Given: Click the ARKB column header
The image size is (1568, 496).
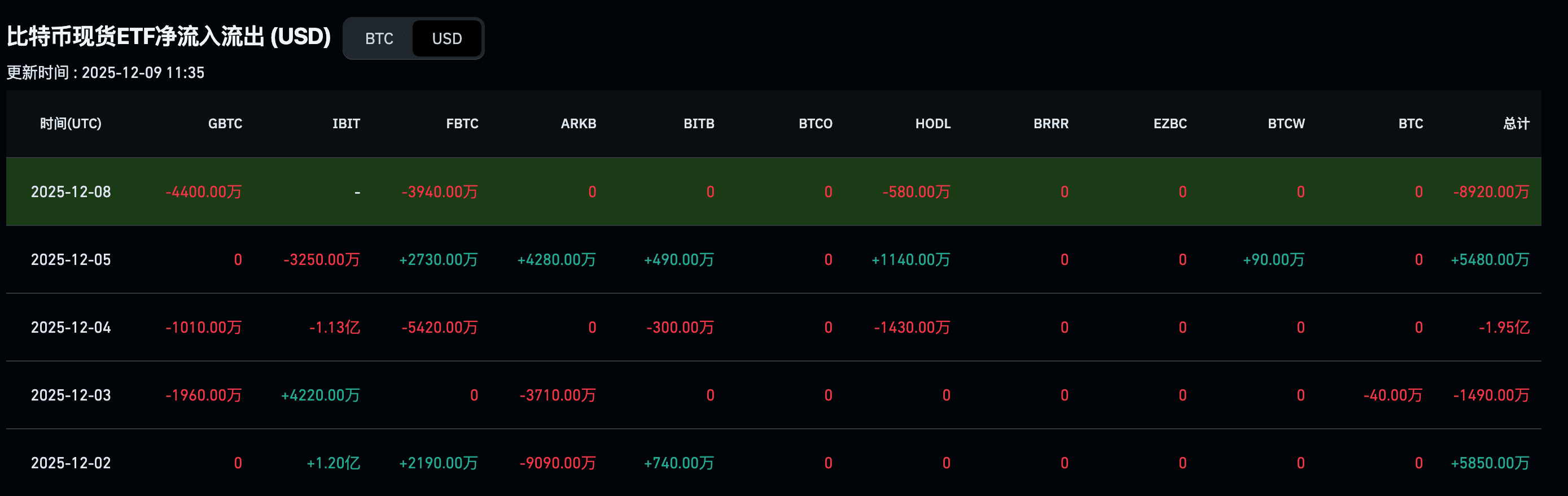Looking at the screenshot, I should pyautogui.click(x=578, y=124).
